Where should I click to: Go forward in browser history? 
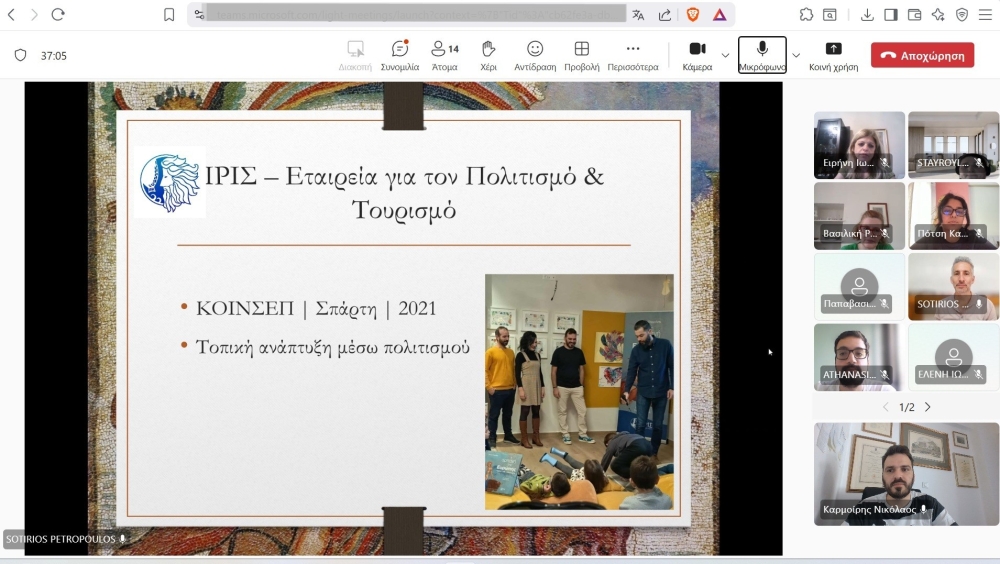(34, 14)
